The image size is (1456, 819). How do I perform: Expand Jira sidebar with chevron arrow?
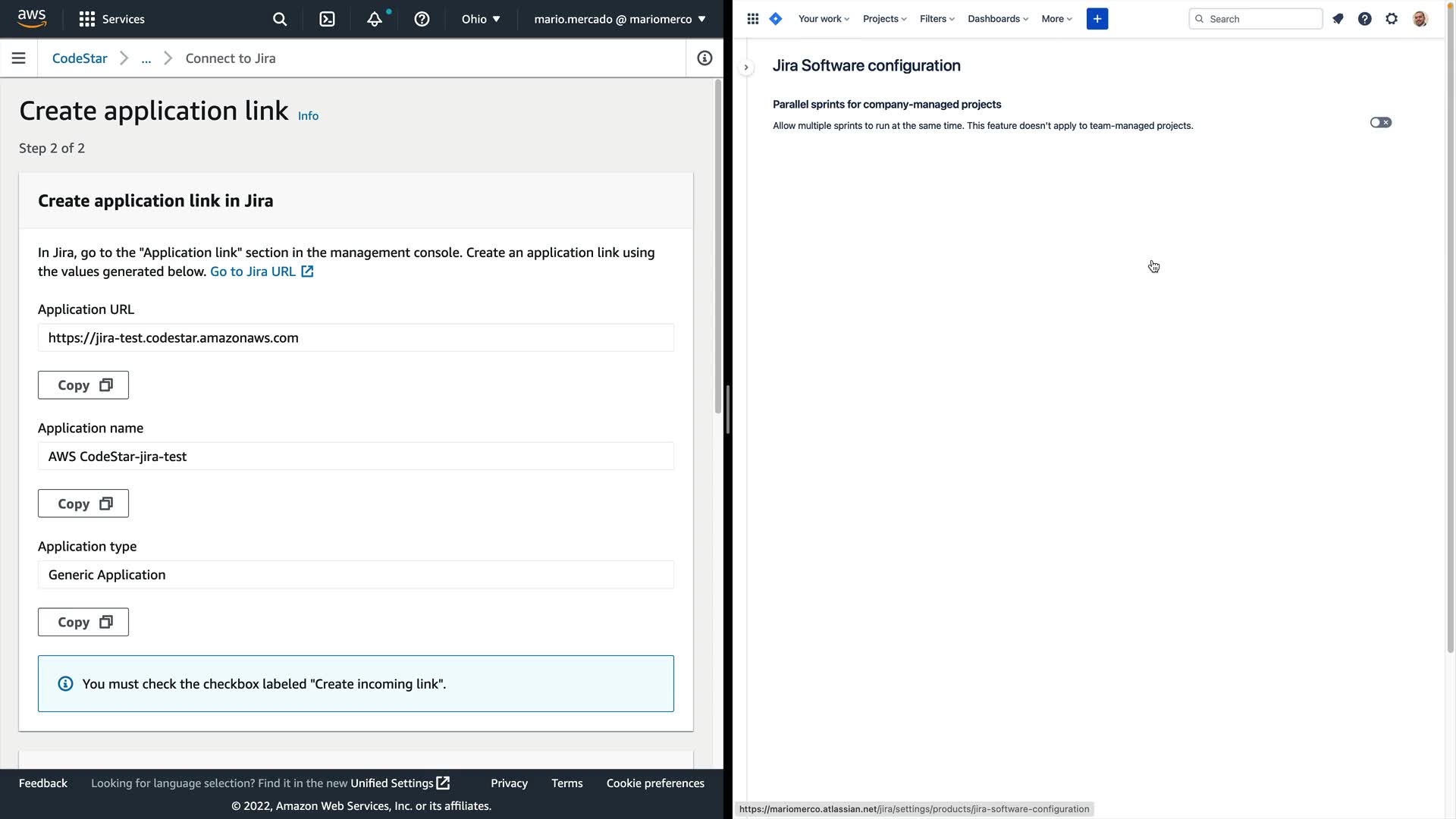point(746,67)
